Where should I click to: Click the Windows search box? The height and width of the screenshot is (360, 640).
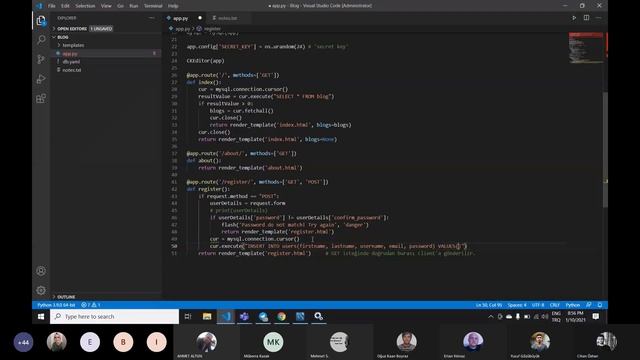(114, 316)
